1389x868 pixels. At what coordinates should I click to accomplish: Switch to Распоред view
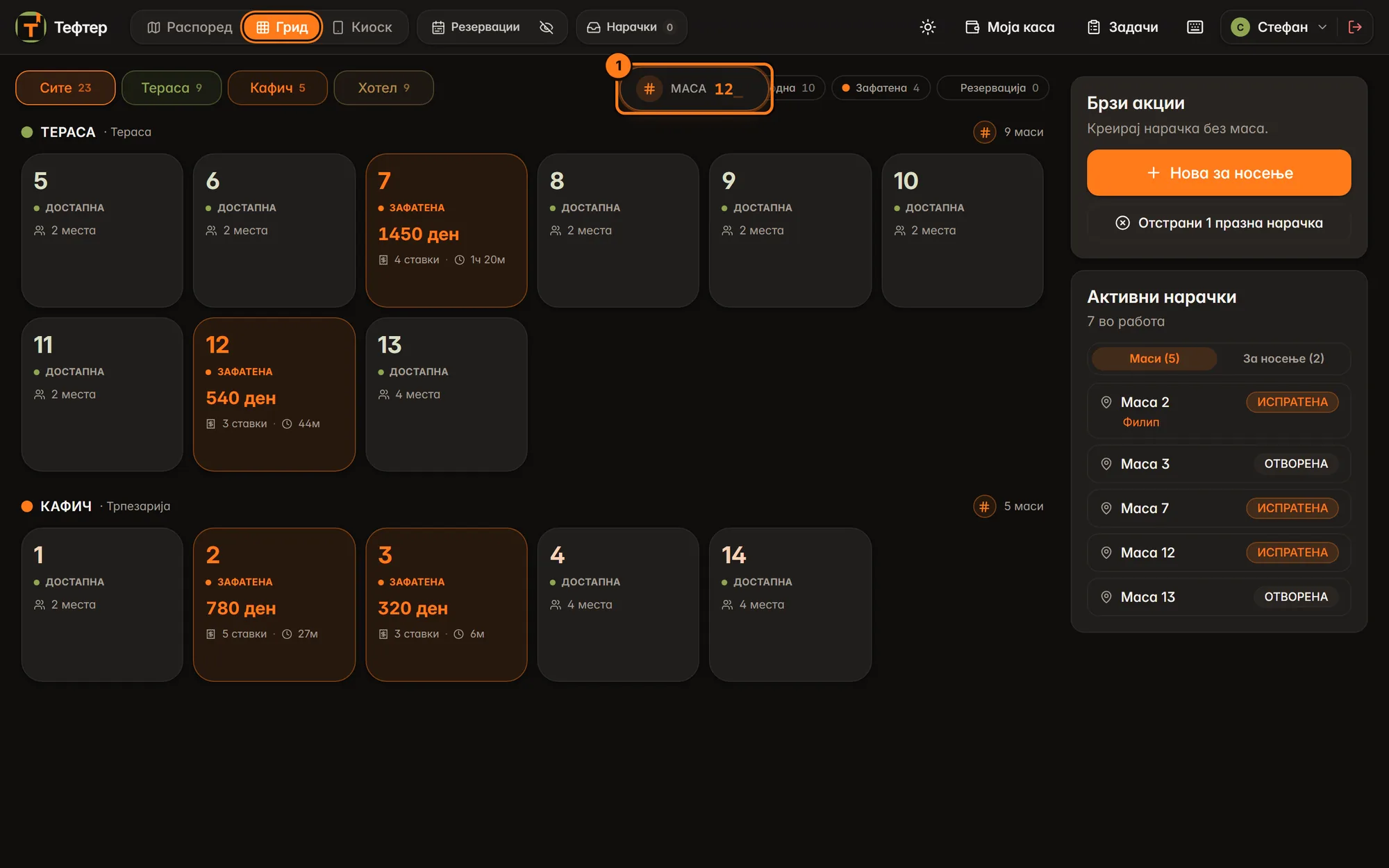(x=190, y=27)
